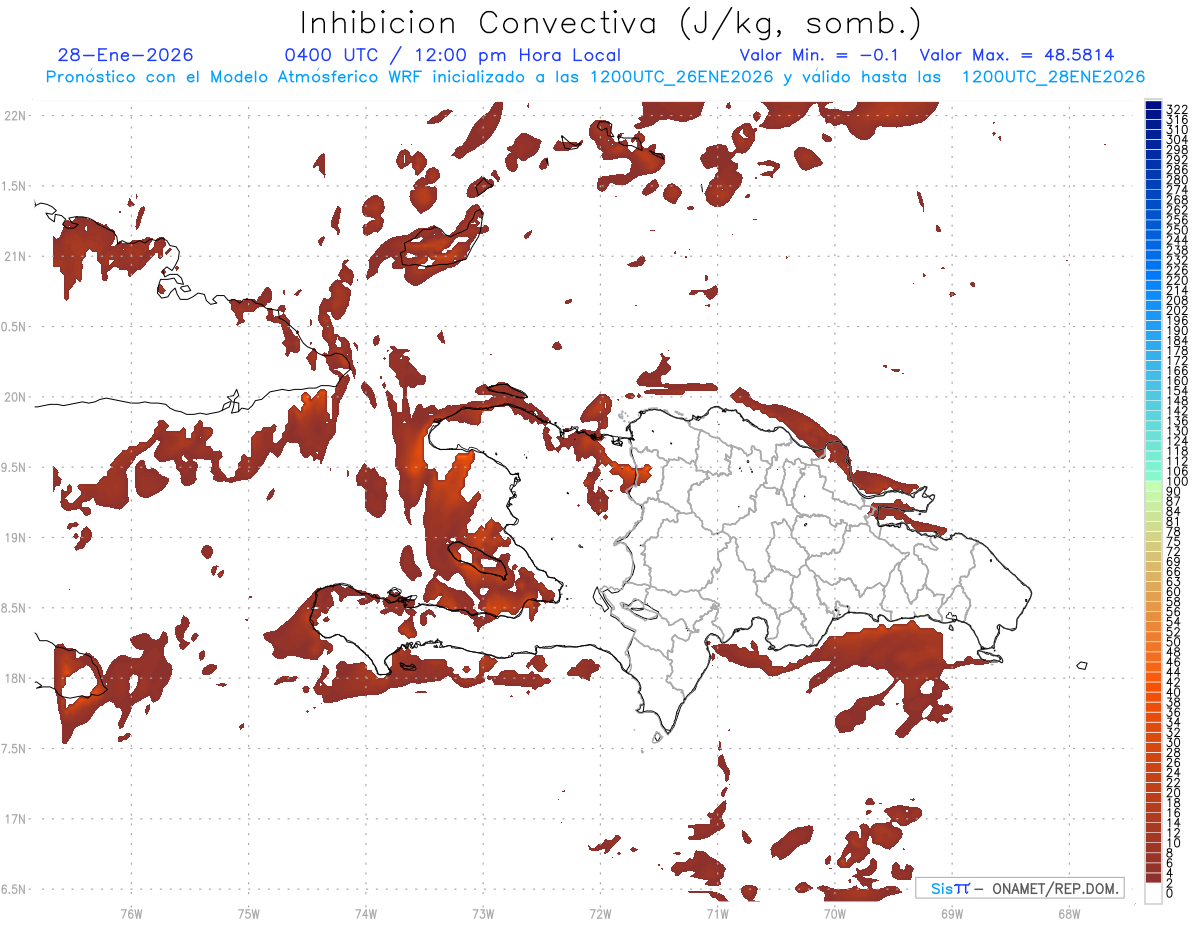Click the '322' colorbar value

[1176, 109]
